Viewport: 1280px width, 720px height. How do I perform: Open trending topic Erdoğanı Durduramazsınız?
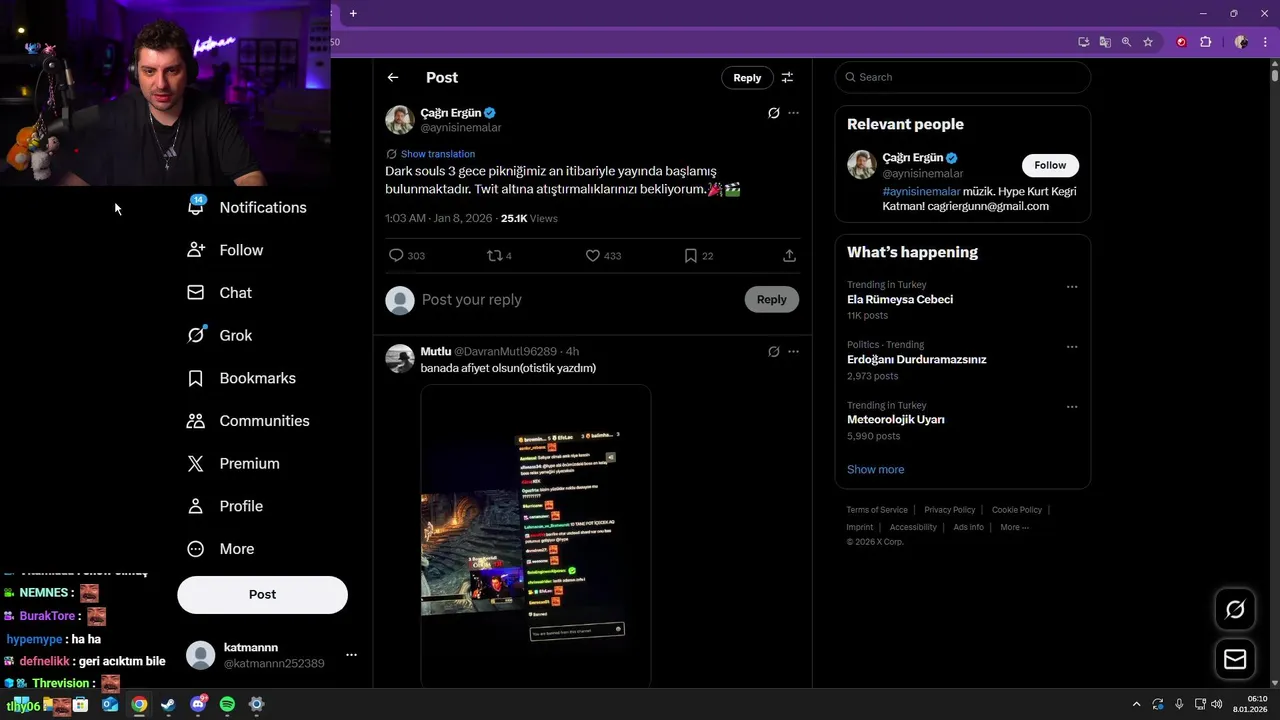[x=917, y=359]
